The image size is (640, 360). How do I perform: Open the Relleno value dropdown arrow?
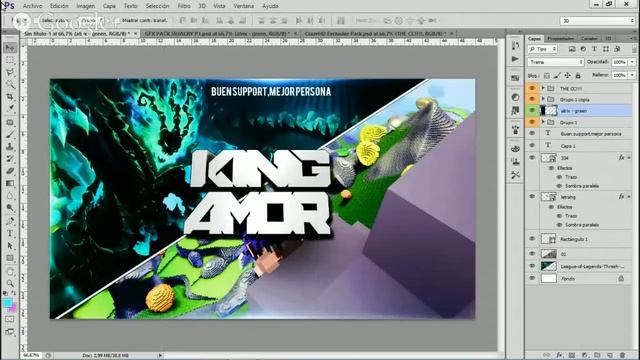point(632,75)
